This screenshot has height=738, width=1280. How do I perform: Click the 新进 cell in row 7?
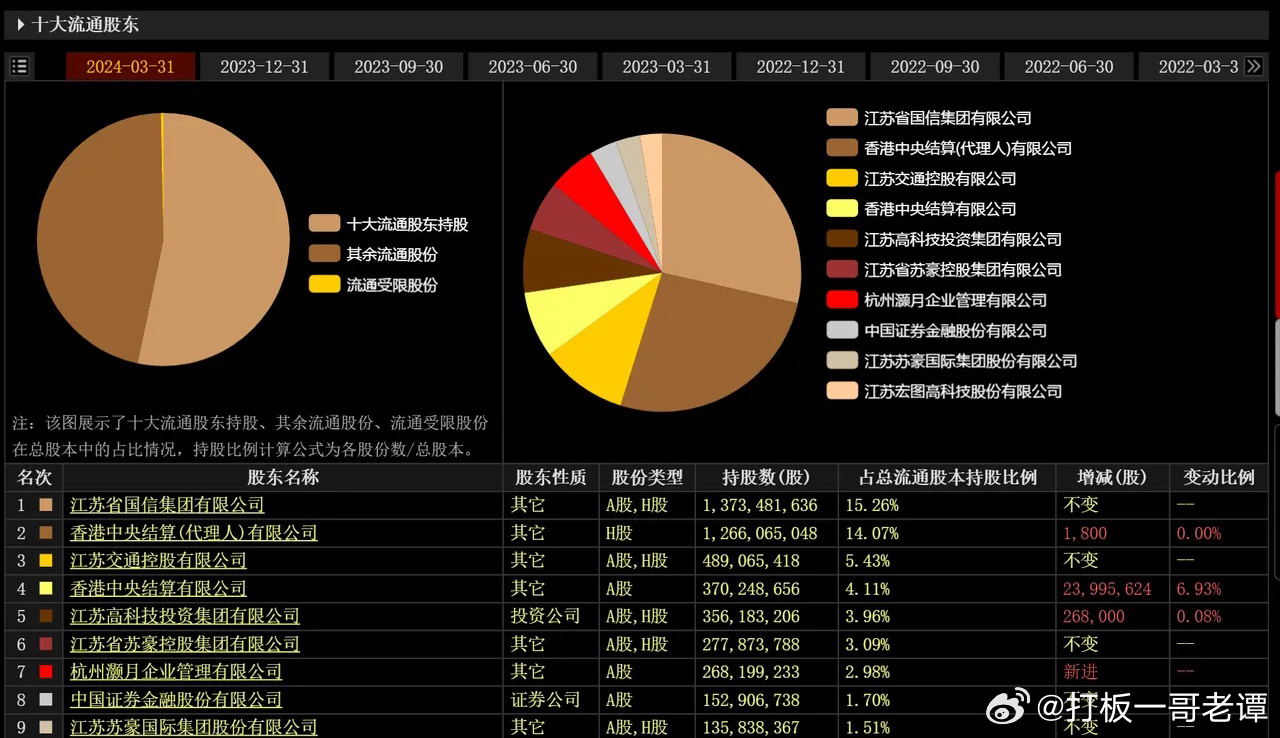tap(1080, 672)
